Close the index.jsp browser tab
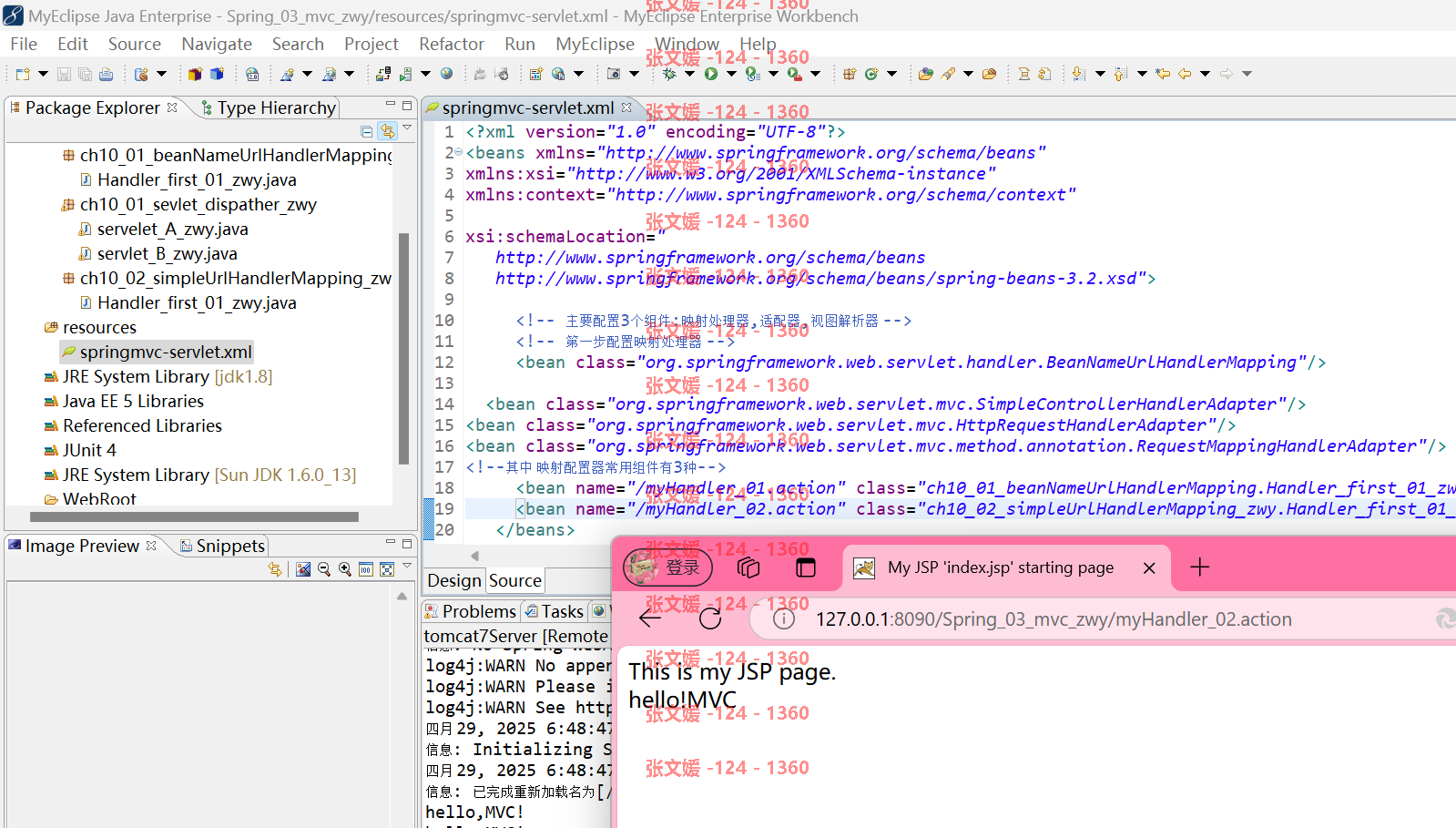This screenshot has height=828, width=1456. click(x=1149, y=567)
